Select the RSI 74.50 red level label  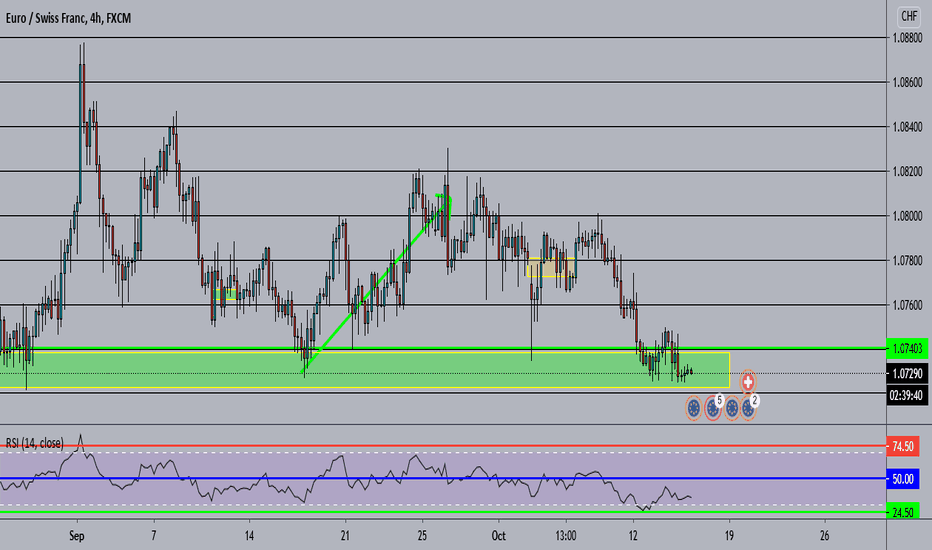click(903, 446)
